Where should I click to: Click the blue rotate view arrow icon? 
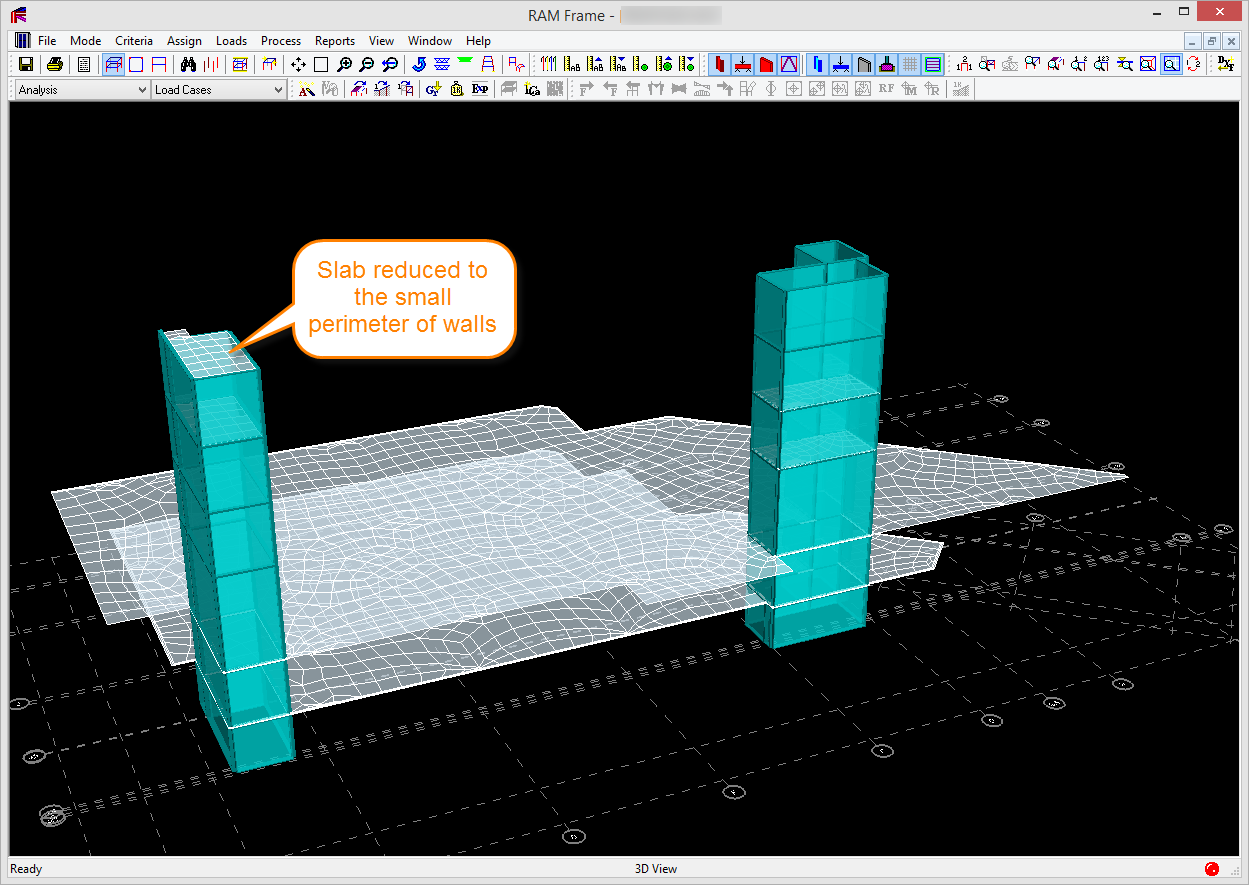pos(419,64)
